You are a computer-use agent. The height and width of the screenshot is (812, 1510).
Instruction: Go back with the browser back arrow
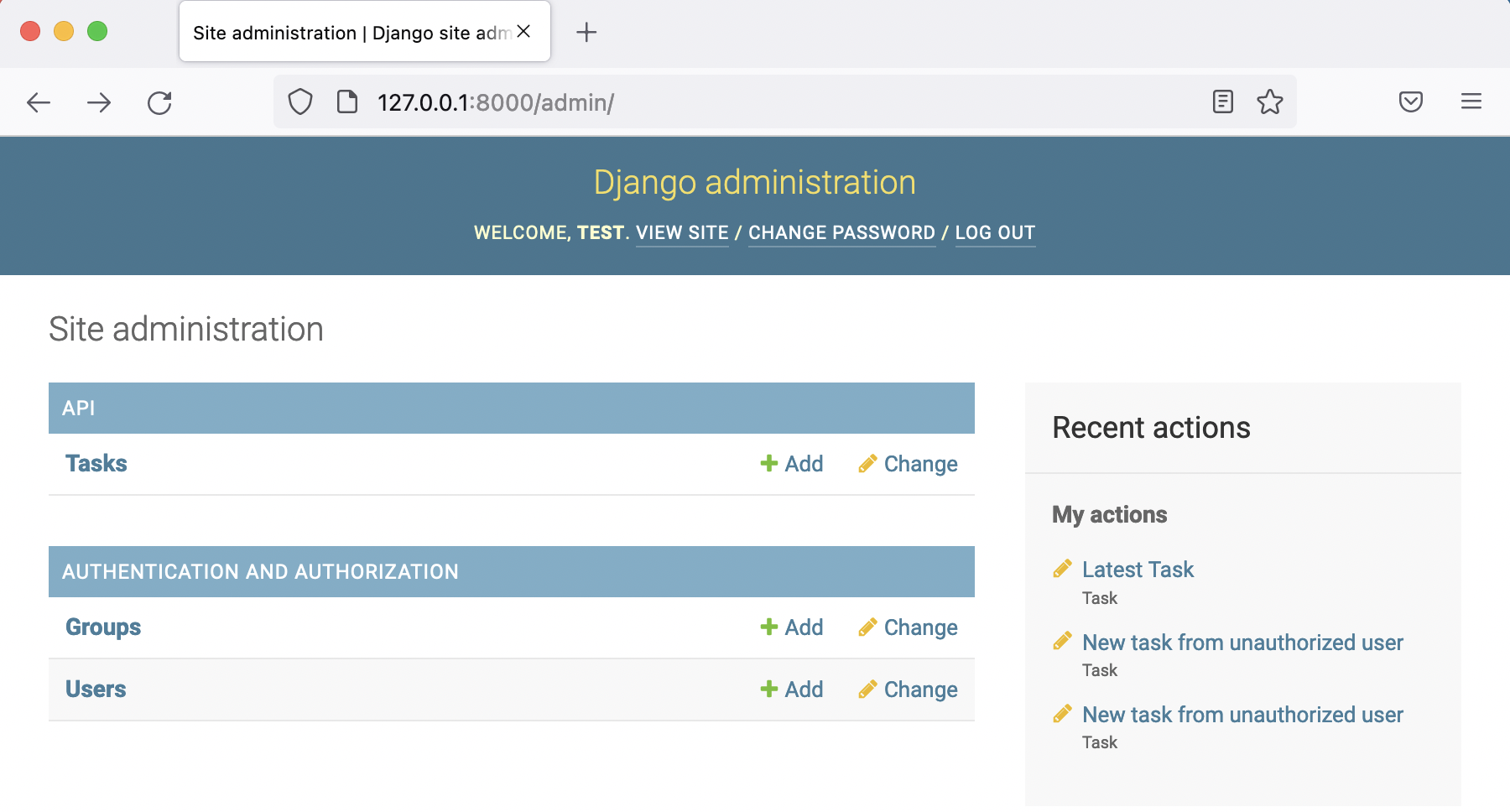tap(39, 102)
